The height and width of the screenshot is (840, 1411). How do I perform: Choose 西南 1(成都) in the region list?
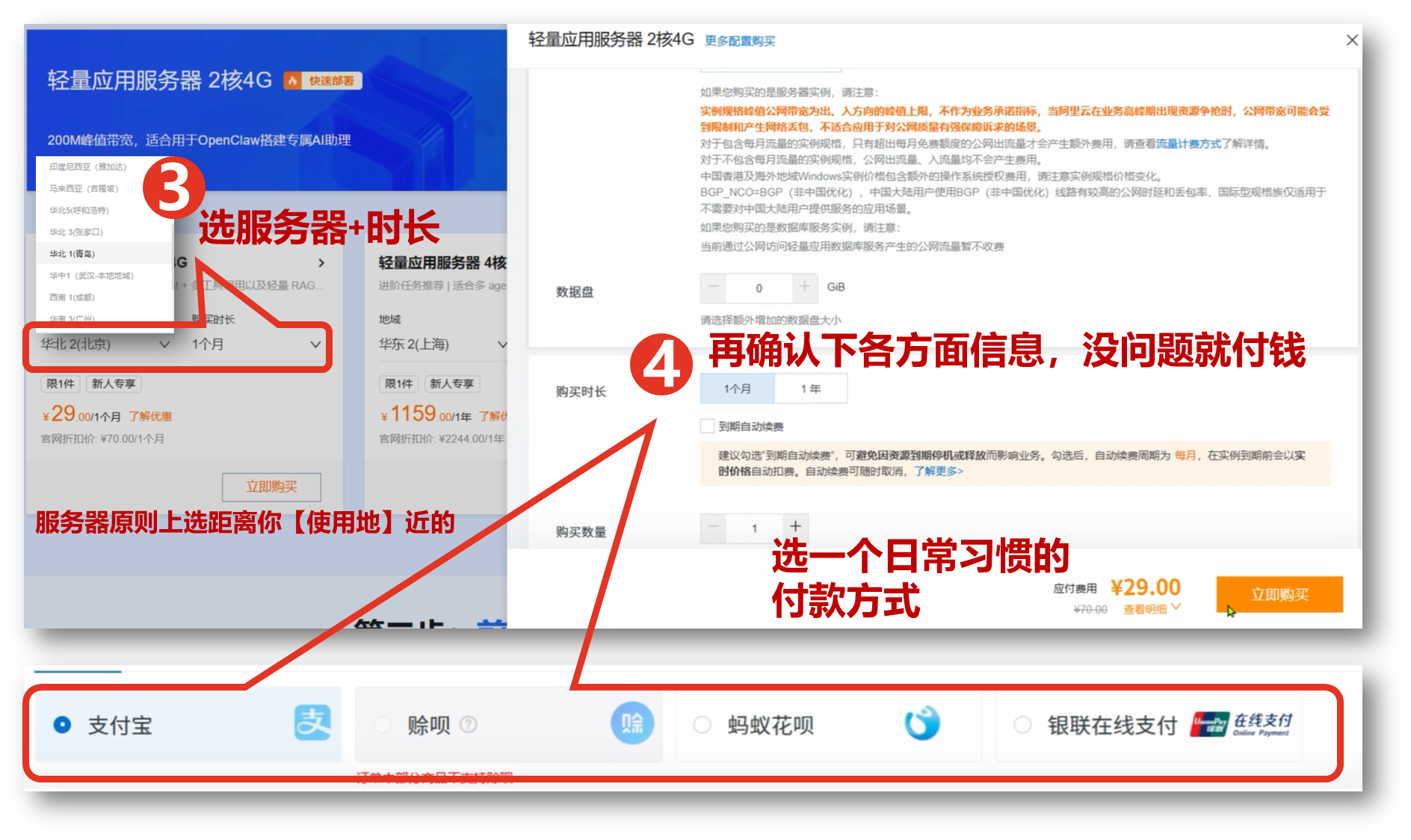[72, 297]
